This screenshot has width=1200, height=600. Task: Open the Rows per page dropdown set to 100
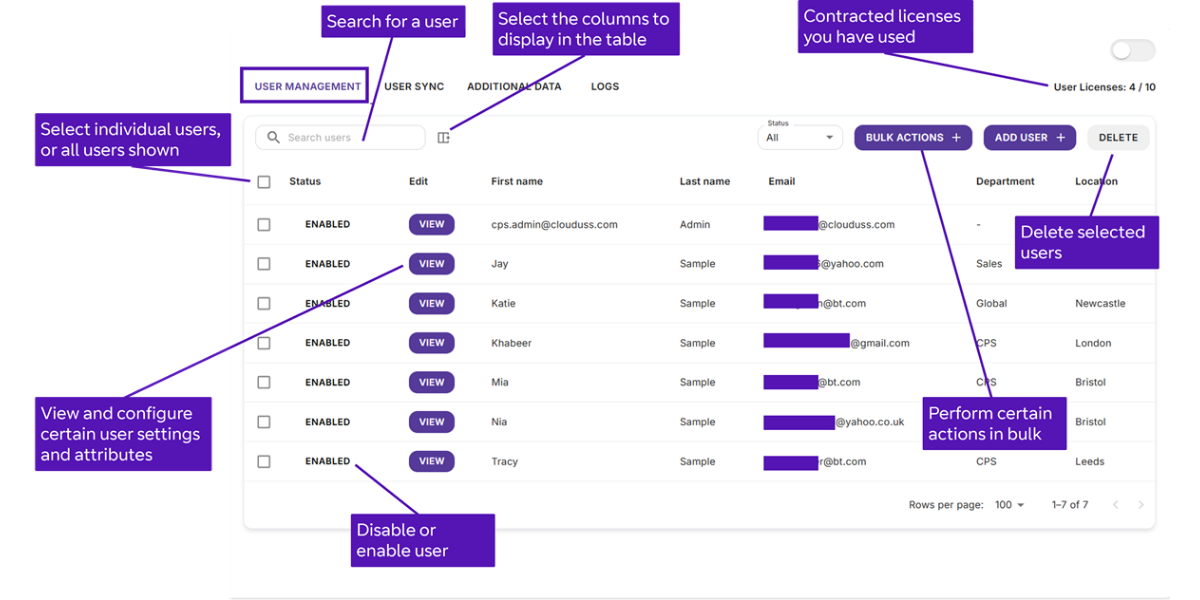click(x=1009, y=505)
